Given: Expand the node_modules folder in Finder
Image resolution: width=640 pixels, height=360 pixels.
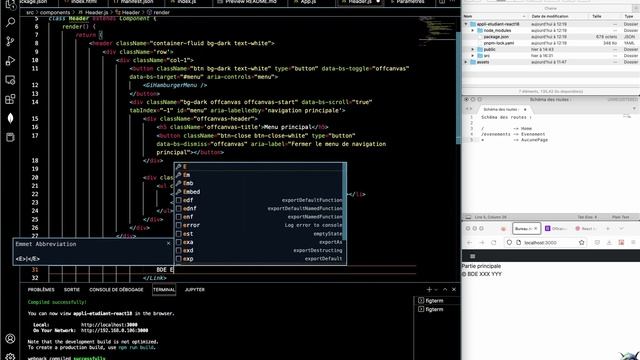Looking at the screenshot, I should click(473, 31).
